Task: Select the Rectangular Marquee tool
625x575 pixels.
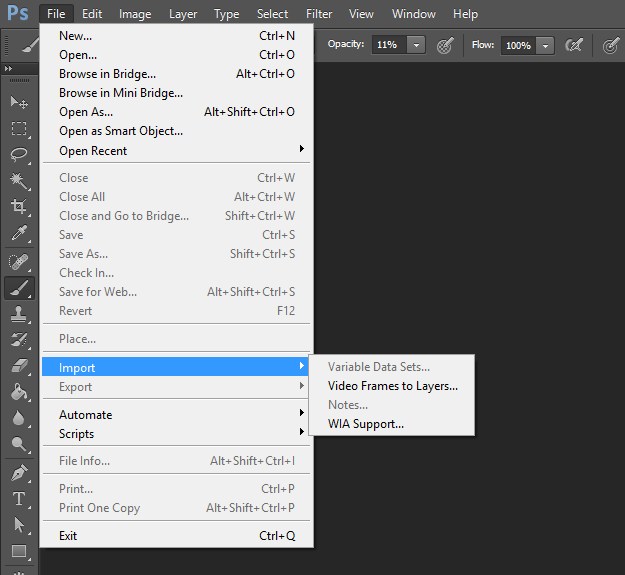Action: point(19,129)
